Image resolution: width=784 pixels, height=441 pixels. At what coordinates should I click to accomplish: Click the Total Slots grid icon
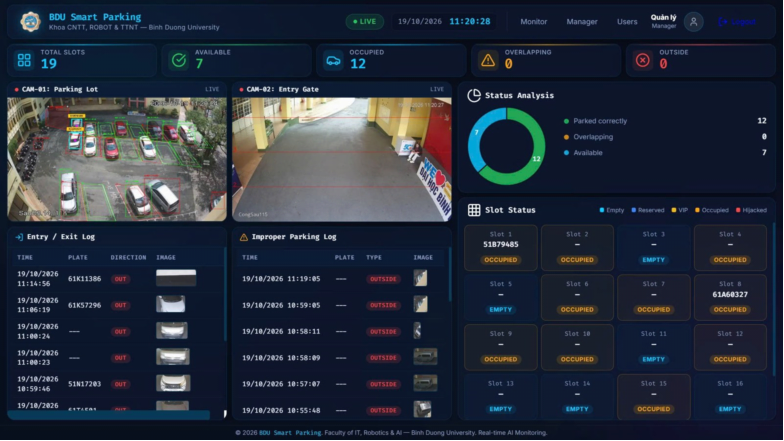click(x=24, y=60)
